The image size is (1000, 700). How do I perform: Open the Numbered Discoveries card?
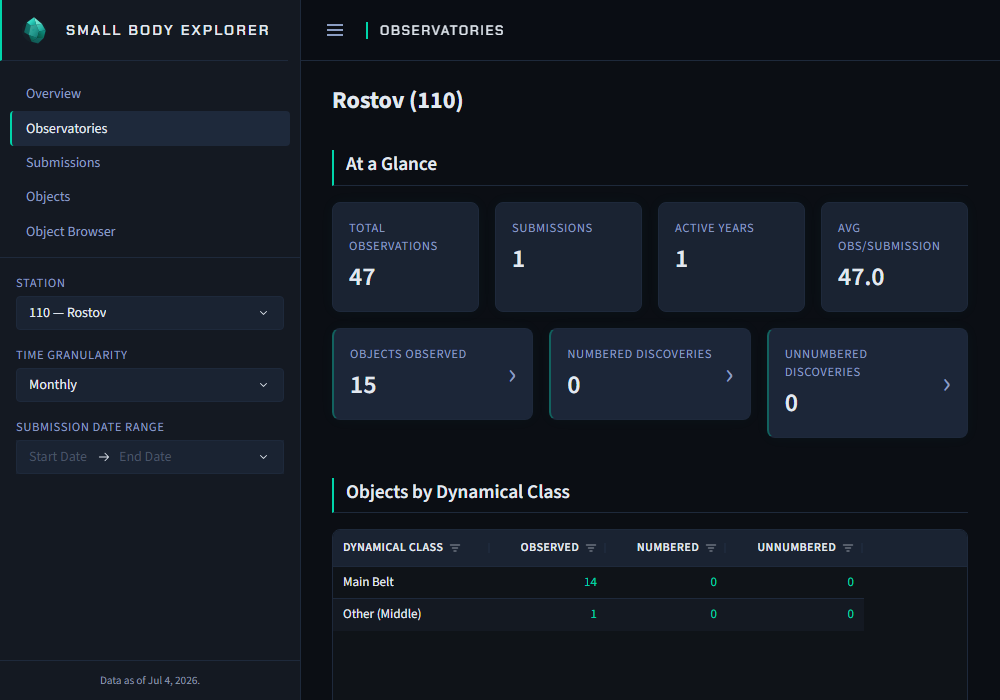pos(650,374)
